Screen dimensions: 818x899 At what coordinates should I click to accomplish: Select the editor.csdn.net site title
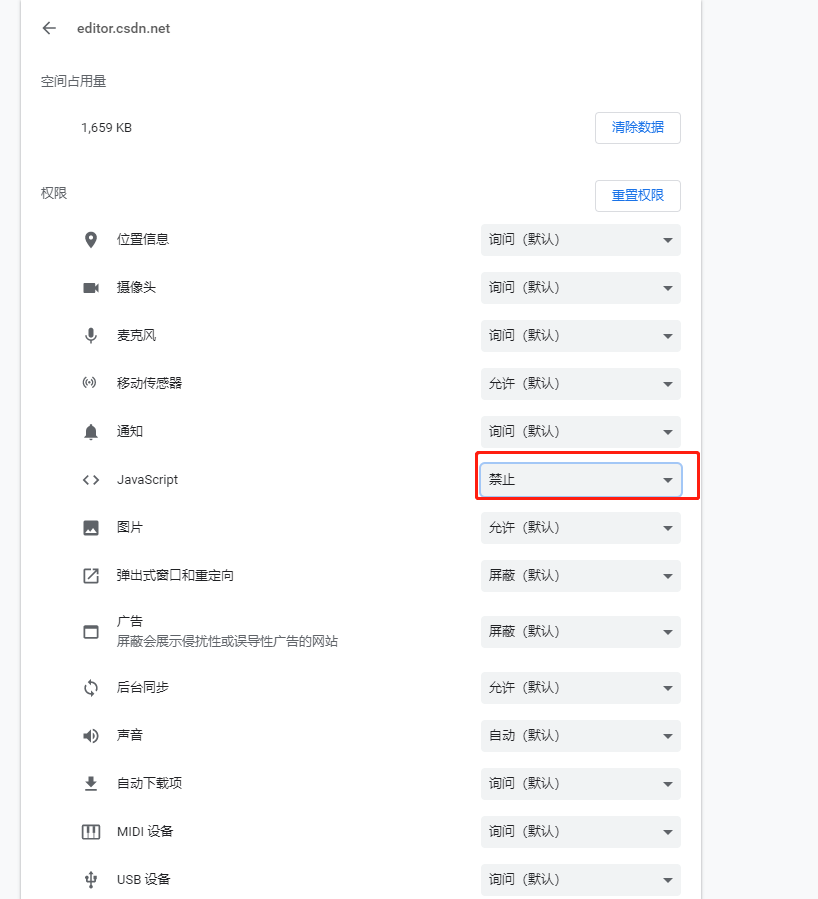[x=122, y=29]
